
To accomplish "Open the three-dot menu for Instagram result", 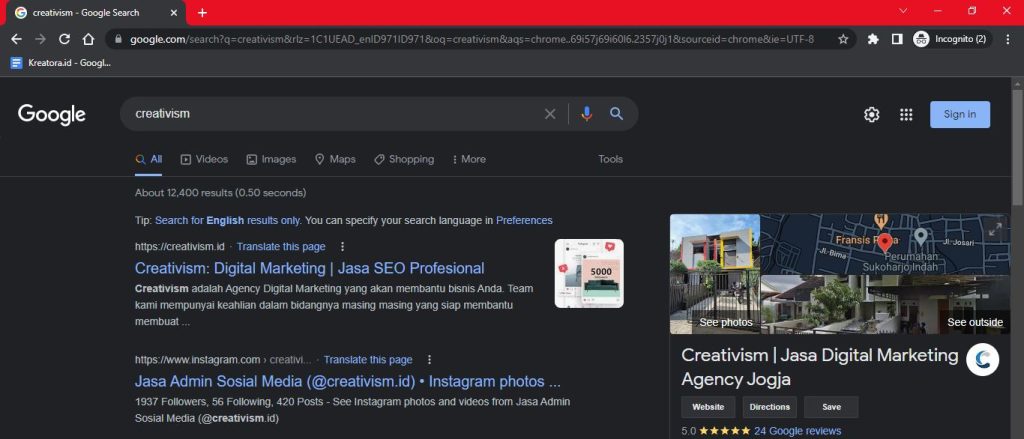I will 429,360.
